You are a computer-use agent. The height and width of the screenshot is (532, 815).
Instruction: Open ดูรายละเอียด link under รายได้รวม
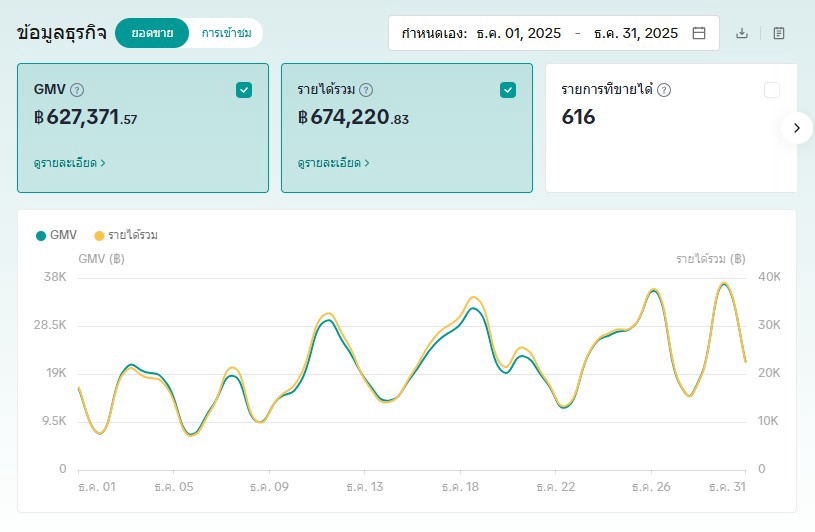334,162
